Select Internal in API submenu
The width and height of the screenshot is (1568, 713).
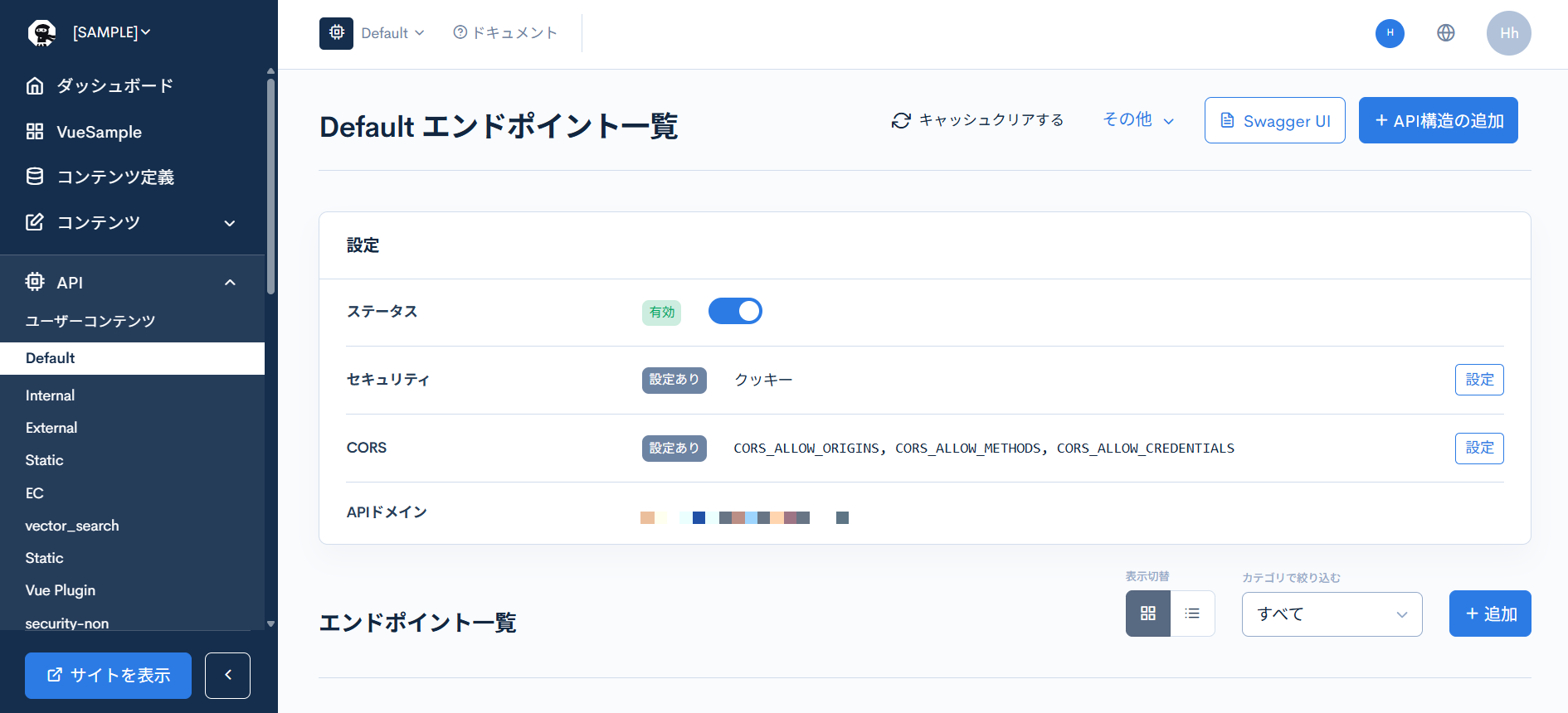[50, 395]
